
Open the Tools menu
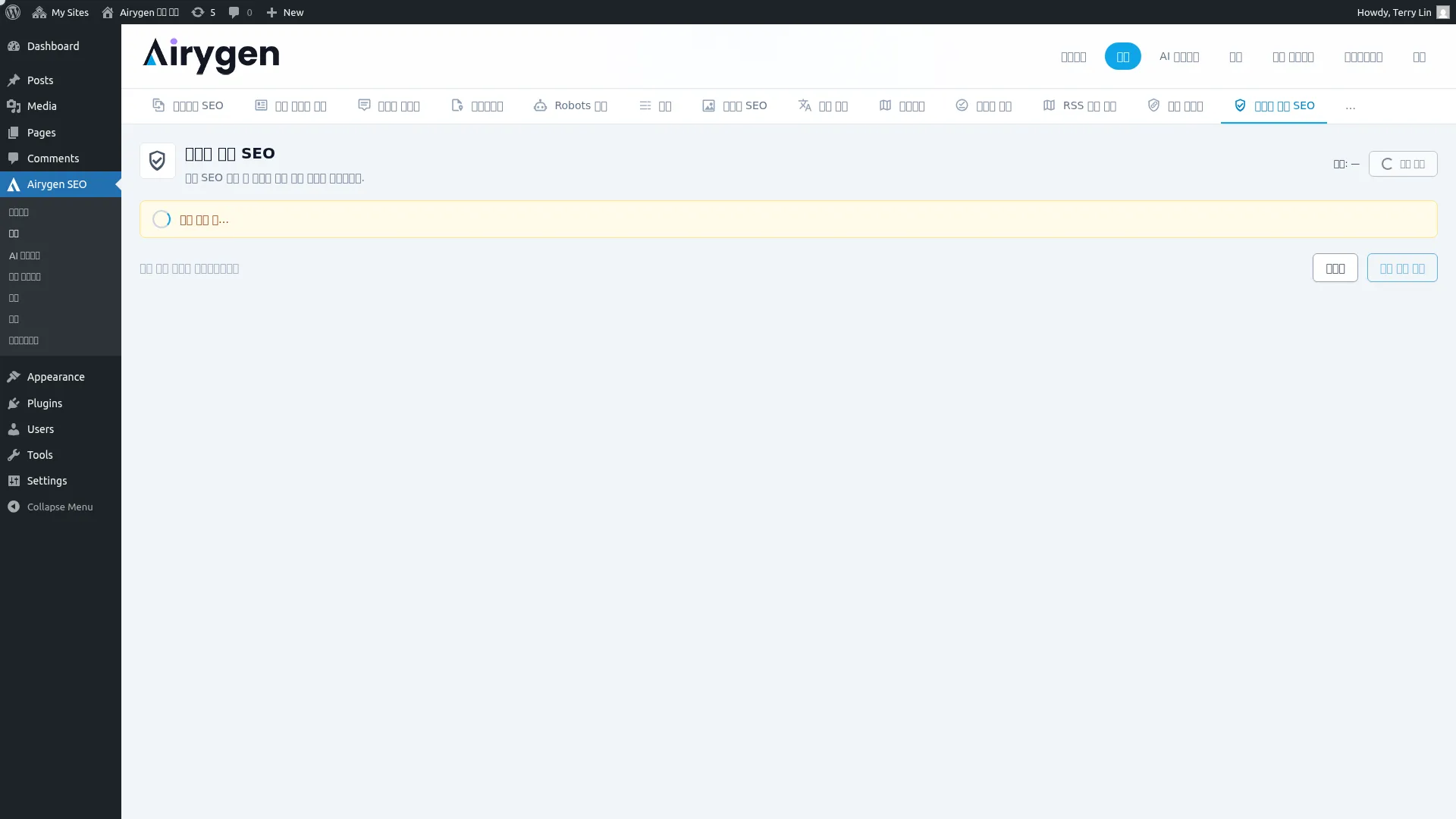(61, 455)
